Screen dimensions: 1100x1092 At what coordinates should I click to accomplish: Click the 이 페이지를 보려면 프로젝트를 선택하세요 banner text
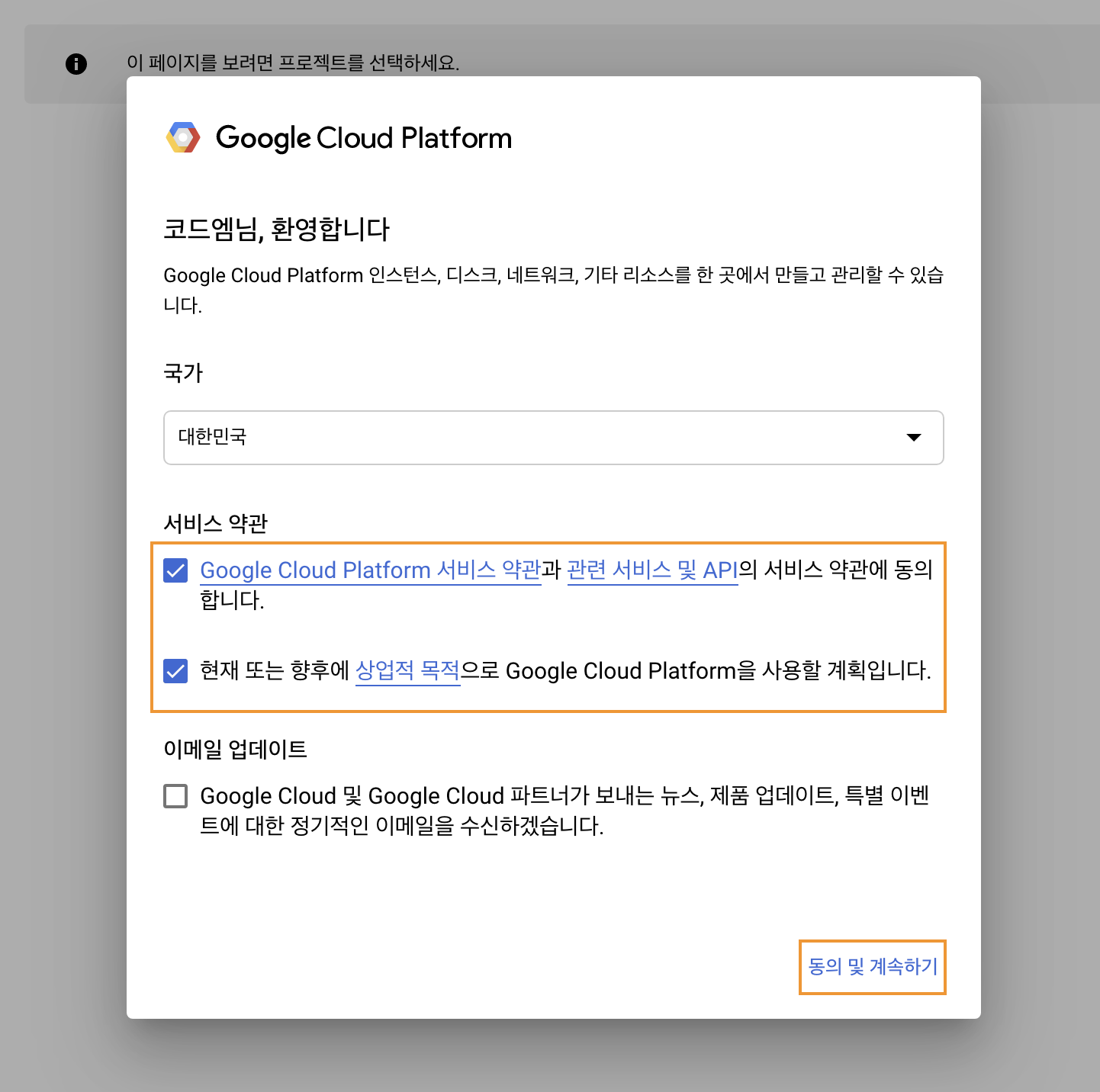coord(293,63)
